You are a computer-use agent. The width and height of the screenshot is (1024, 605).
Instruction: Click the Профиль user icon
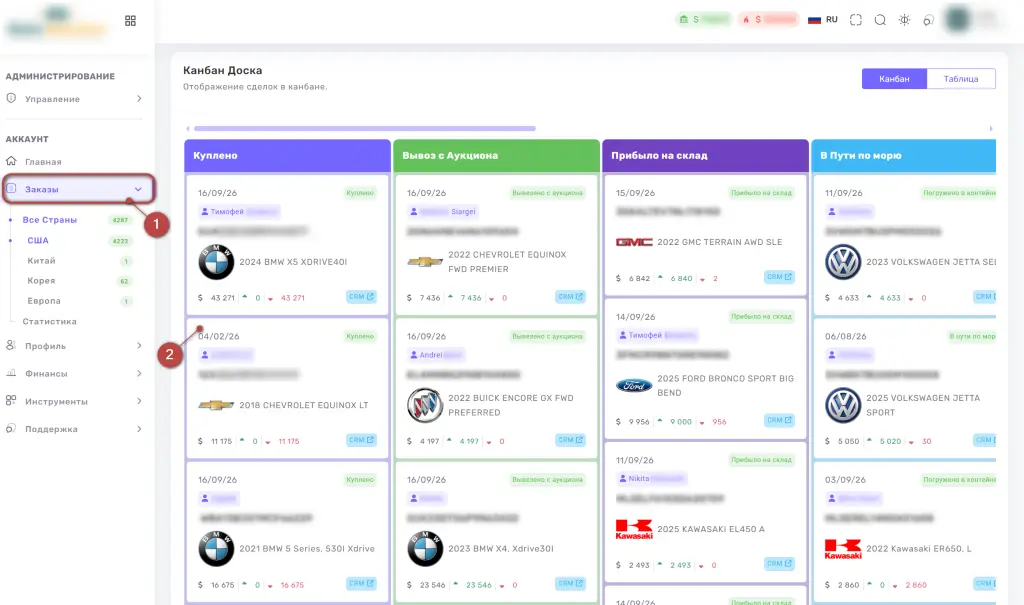[11, 345]
